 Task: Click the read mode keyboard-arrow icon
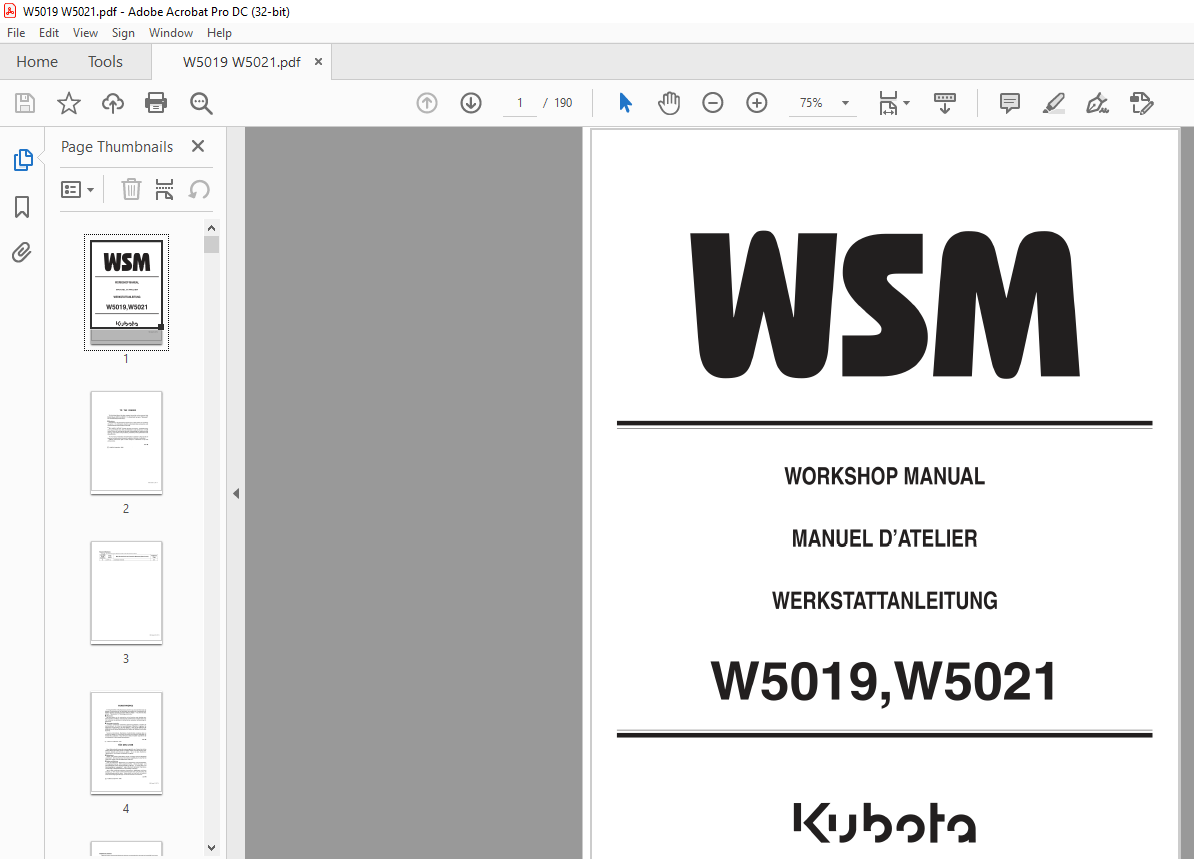pyautogui.click(x=945, y=103)
